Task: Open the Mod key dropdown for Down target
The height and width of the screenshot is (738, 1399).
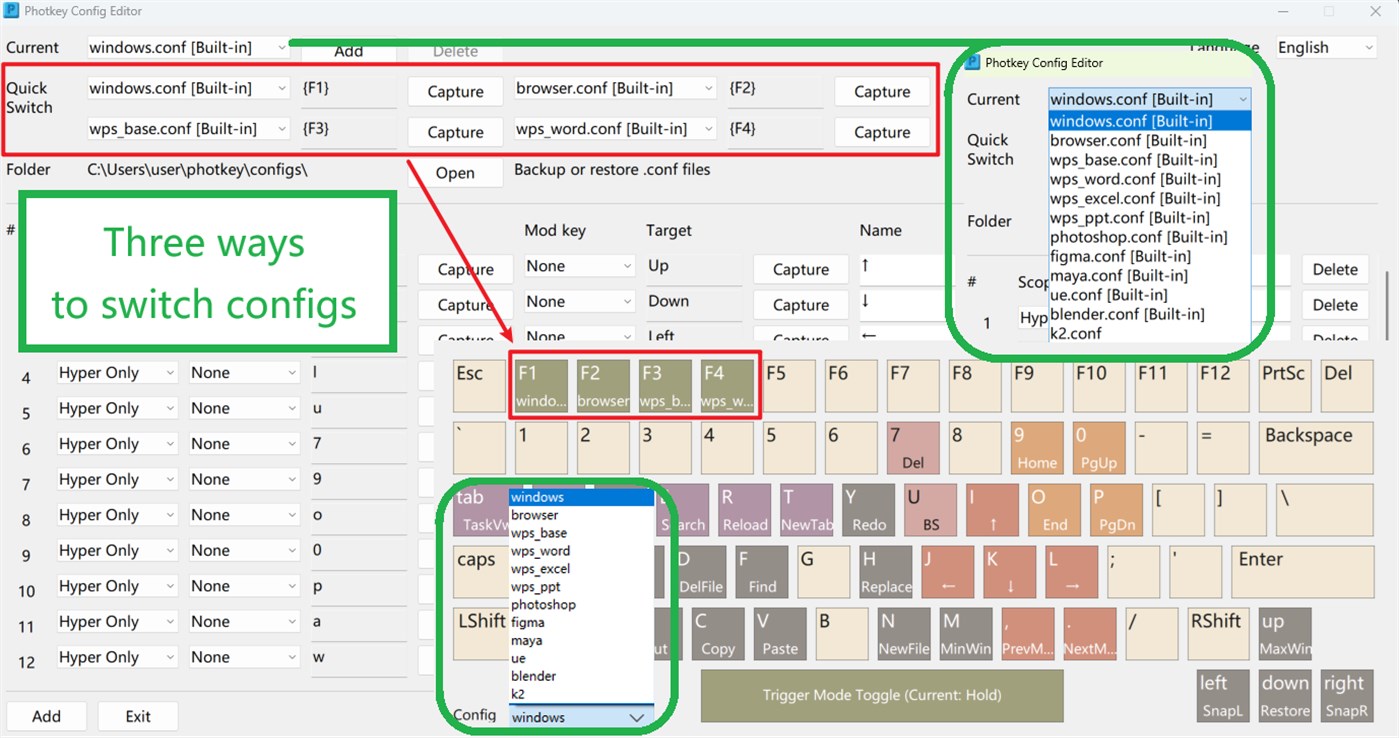Action: (x=579, y=301)
